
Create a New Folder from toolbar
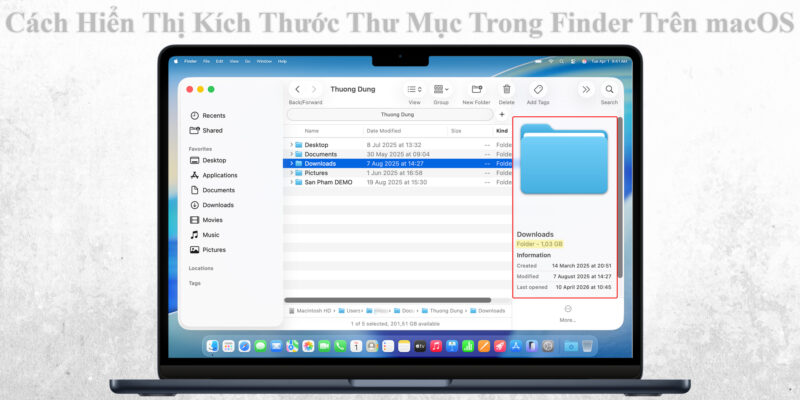(x=477, y=89)
